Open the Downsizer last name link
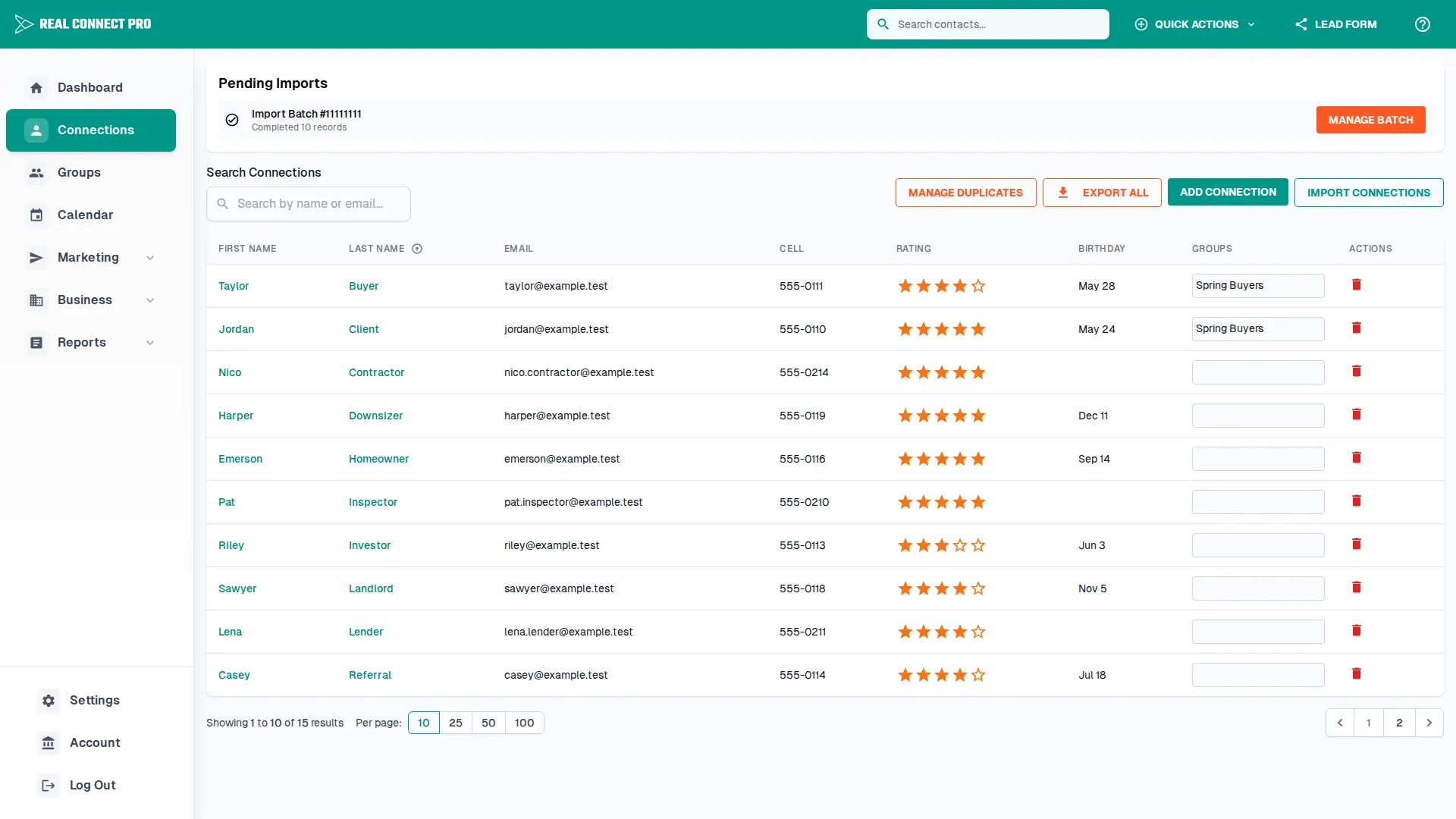Viewport: 1456px width, 819px height. [375, 416]
